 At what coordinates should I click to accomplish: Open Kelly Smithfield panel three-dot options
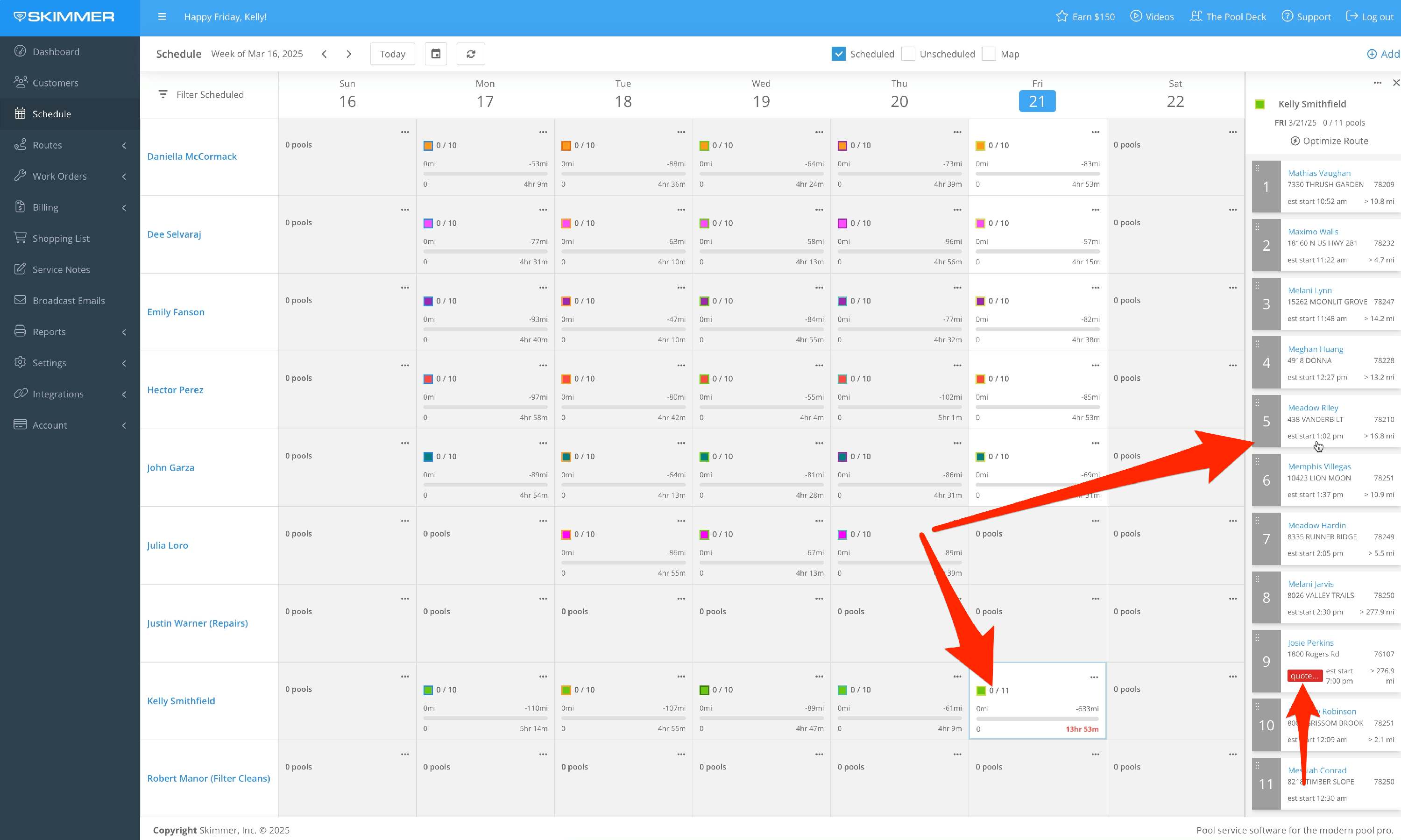tap(1377, 83)
